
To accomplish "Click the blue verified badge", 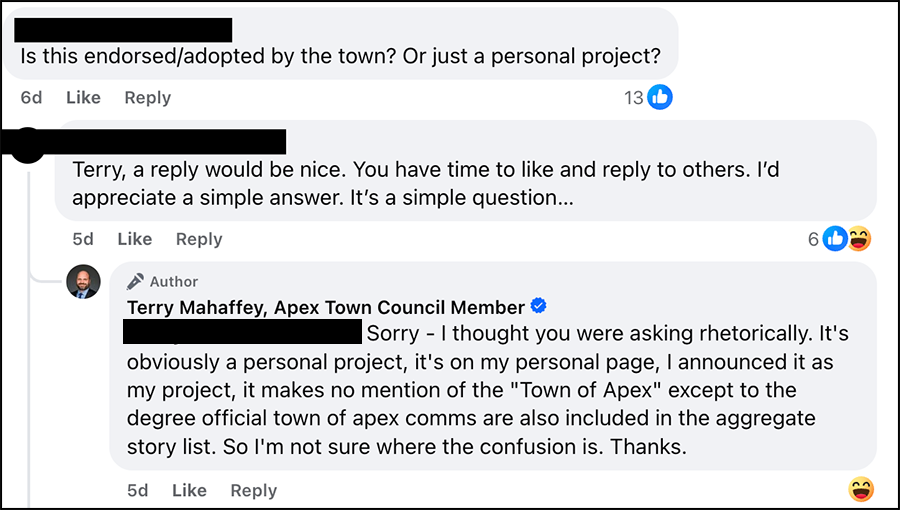I will (539, 306).
